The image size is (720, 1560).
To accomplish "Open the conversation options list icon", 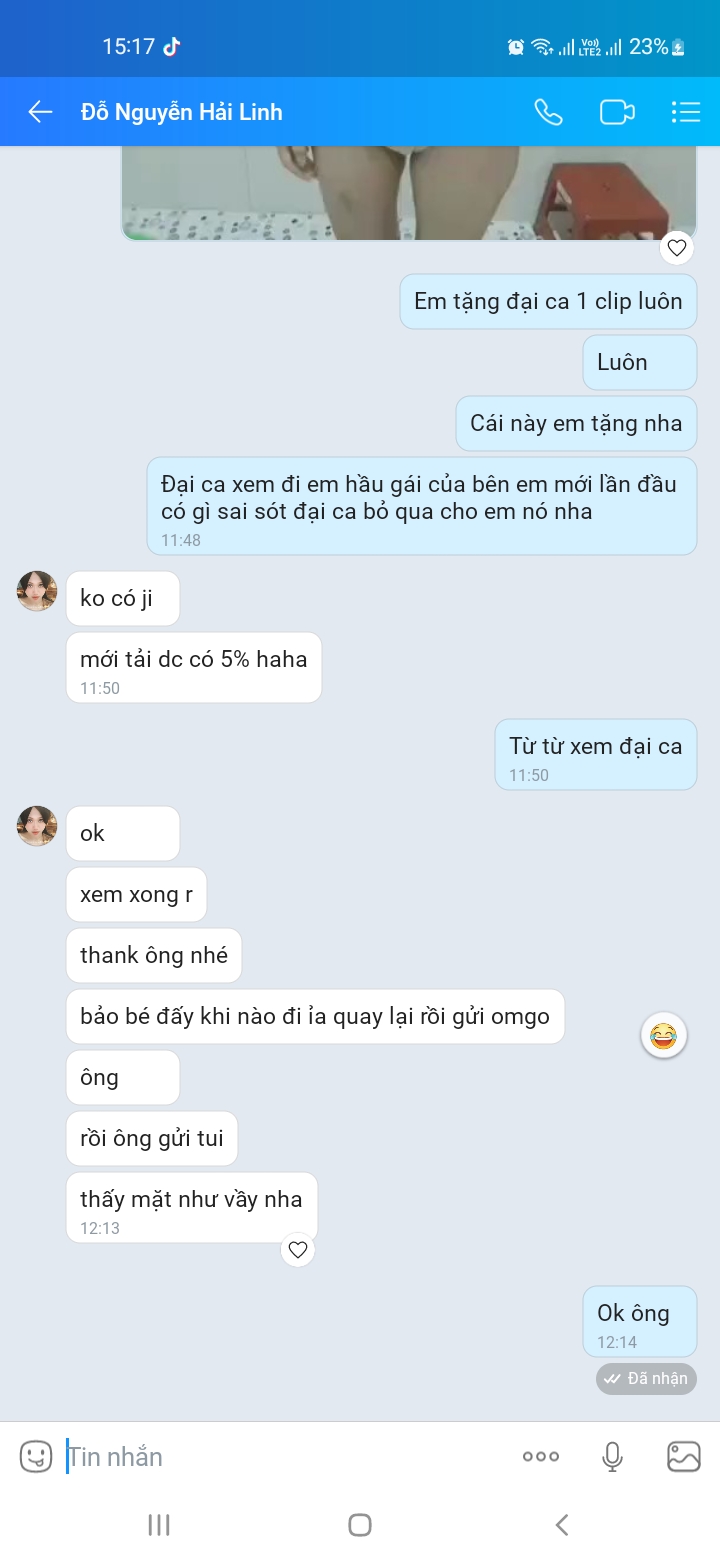I will [686, 112].
